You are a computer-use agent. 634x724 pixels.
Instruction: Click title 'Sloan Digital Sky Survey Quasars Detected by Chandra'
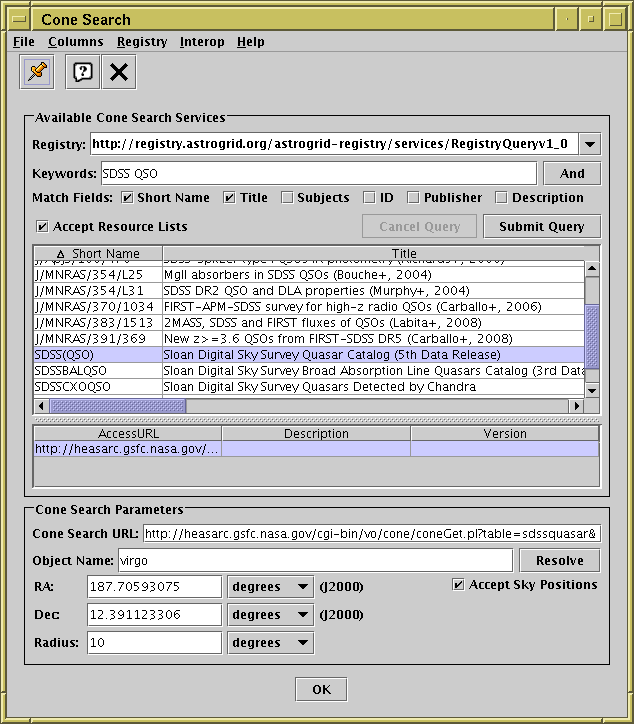pyautogui.click(x=320, y=387)
